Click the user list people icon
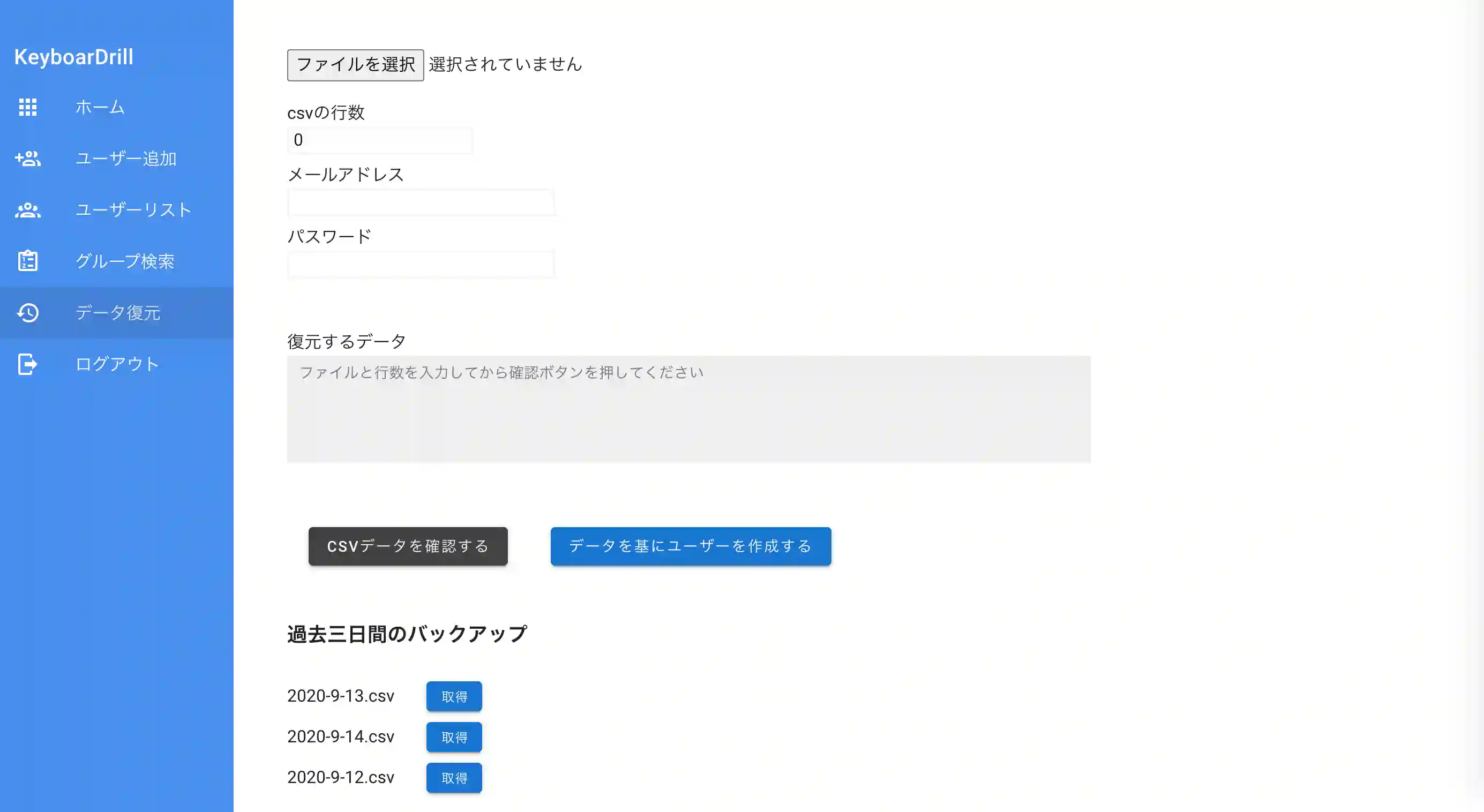This screenshot has height=812, width=1484. (x=28, y=210)
